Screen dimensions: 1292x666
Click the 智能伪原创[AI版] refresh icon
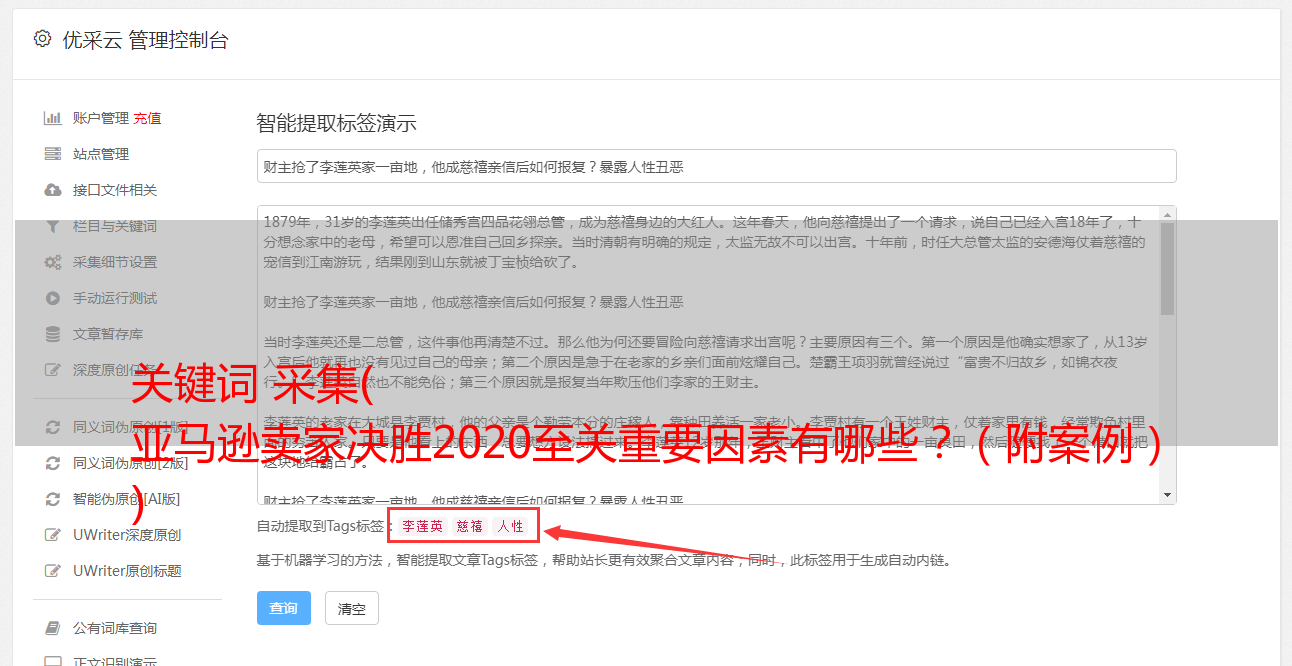tap(53, 498)
